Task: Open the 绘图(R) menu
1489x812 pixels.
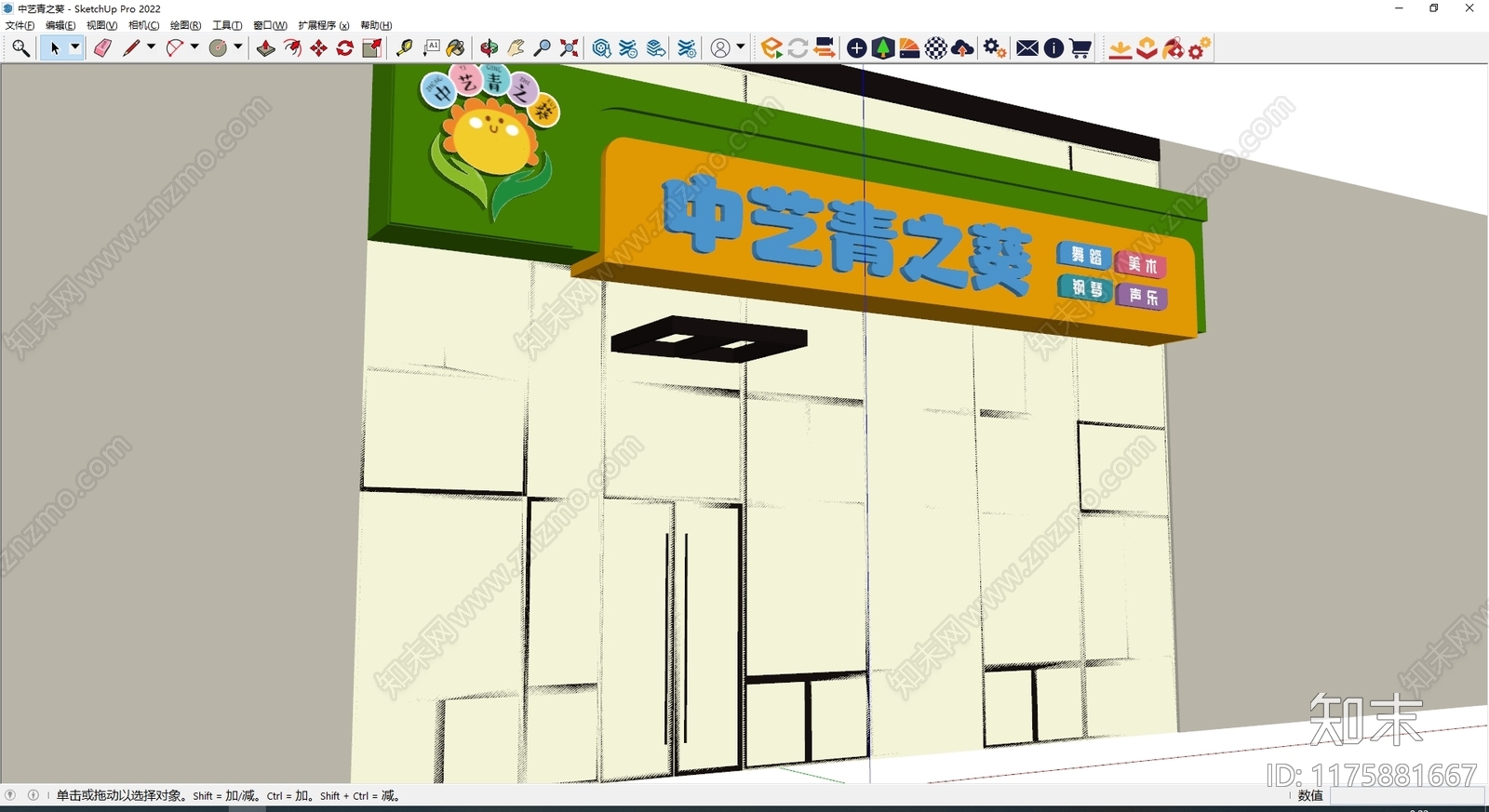Action: [x=185, y=25]
